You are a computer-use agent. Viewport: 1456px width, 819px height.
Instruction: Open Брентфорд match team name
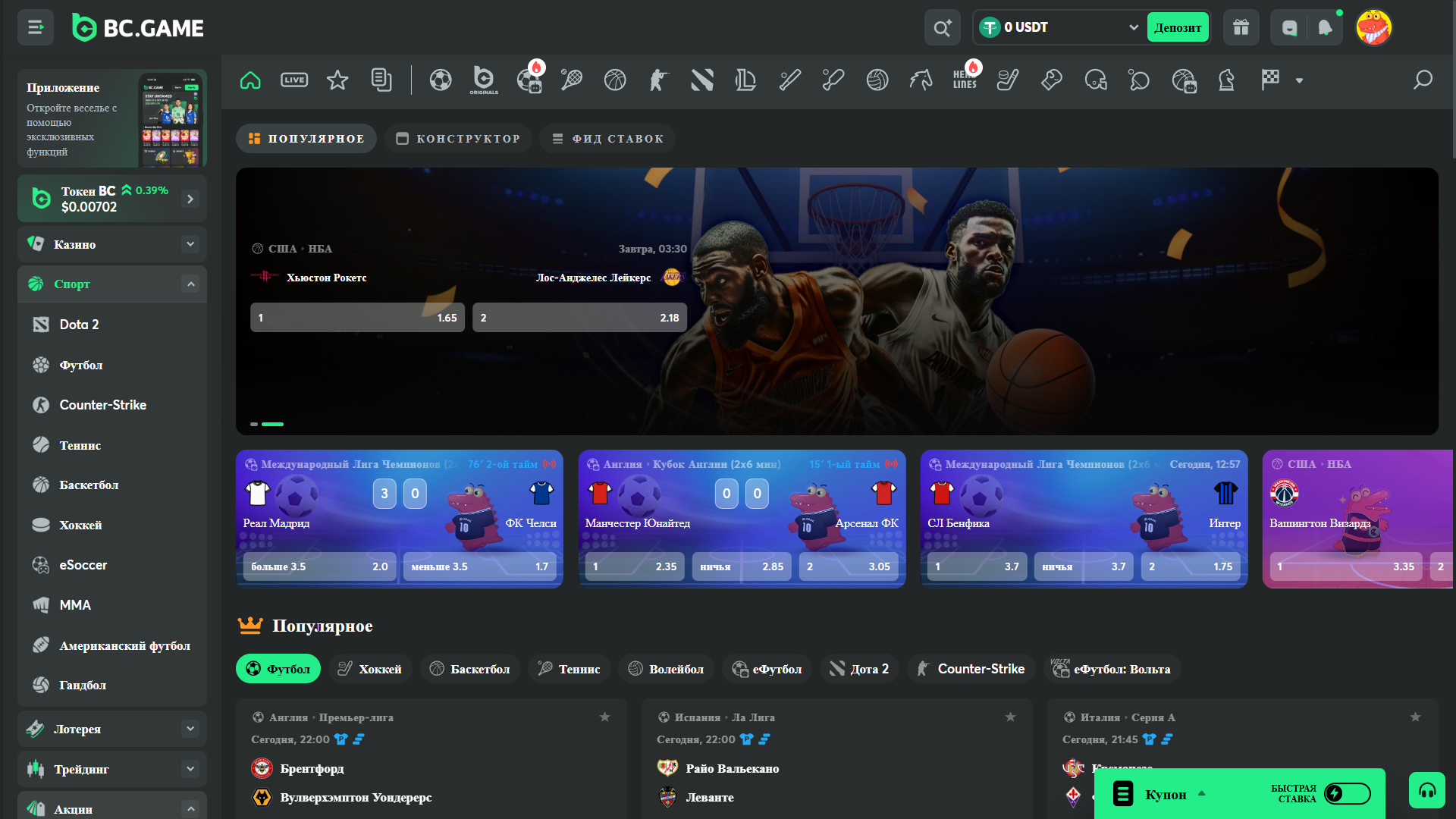tap(312, 768)
